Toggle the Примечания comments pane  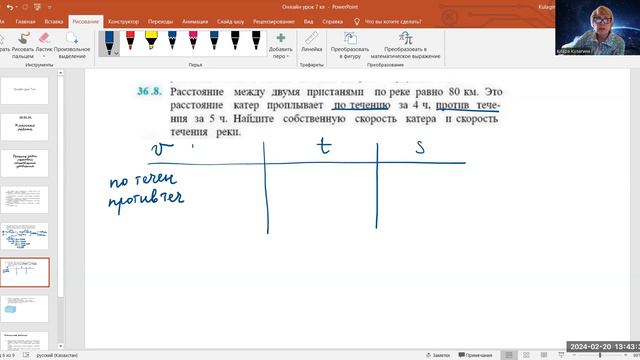475,355
